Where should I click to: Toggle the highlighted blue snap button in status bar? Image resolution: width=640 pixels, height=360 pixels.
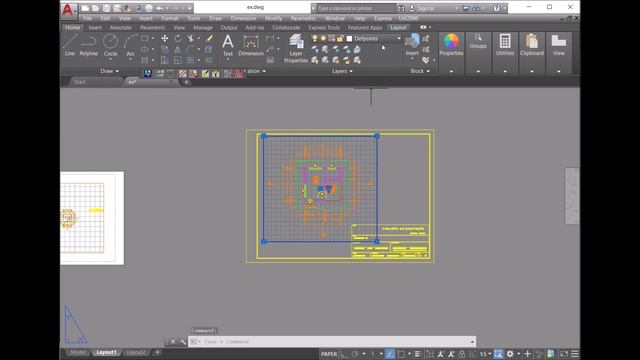[x=390, y=354]
